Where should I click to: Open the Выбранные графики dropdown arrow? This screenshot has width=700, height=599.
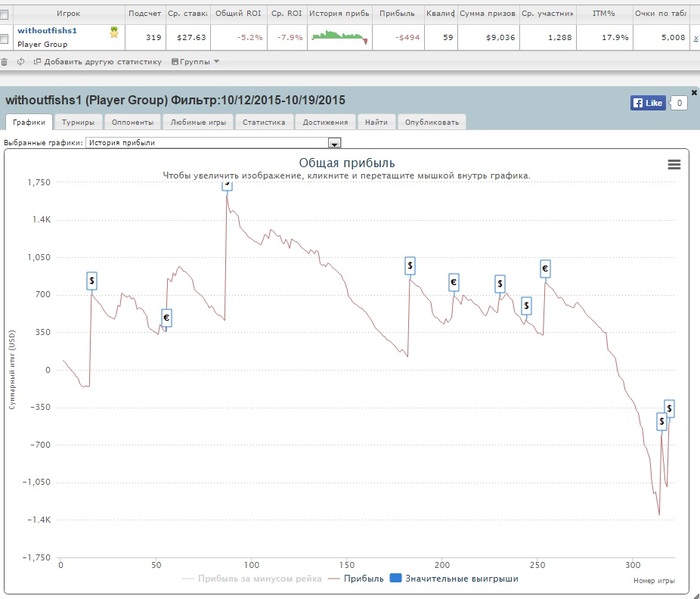[334, 143]
